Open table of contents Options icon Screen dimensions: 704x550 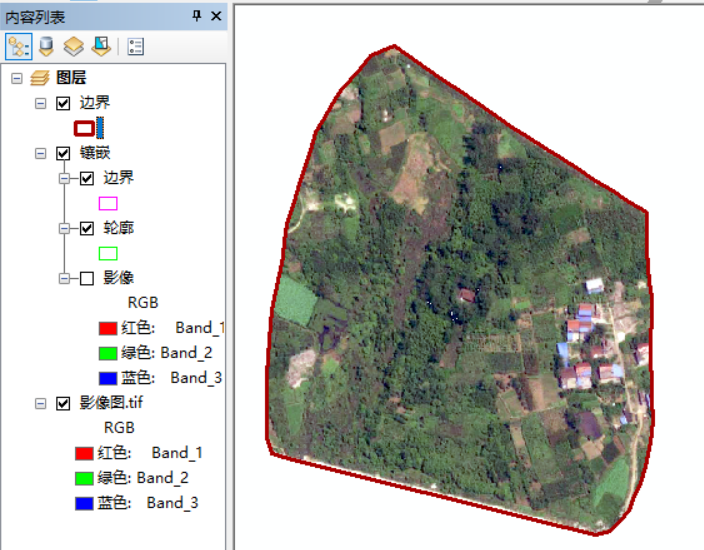coord(137,46)
